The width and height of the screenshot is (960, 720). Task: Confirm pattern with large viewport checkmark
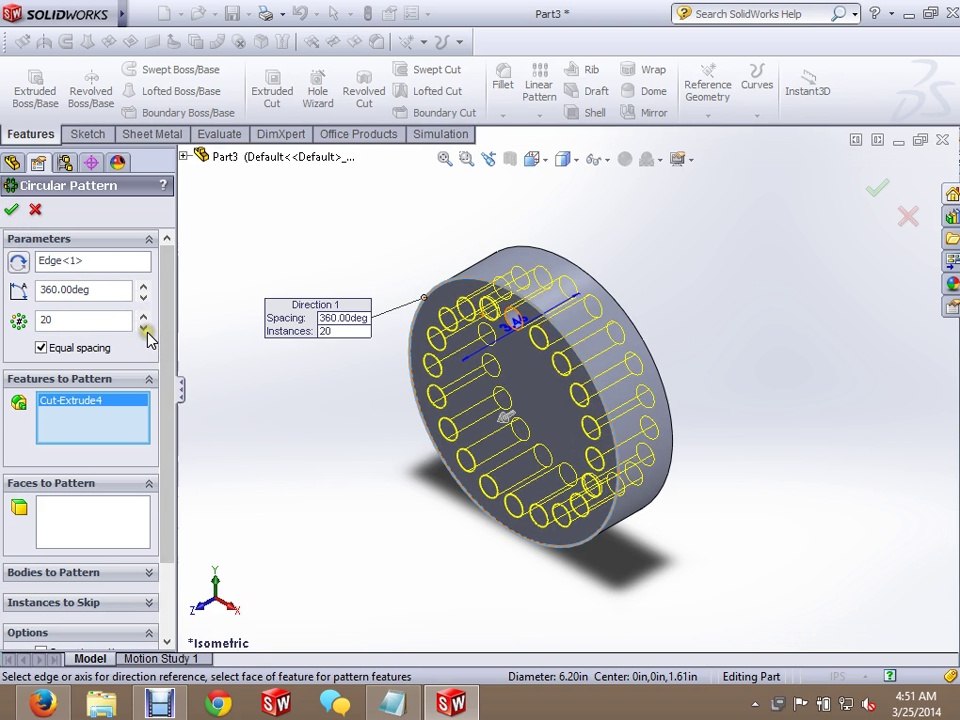tap(877, 187)
